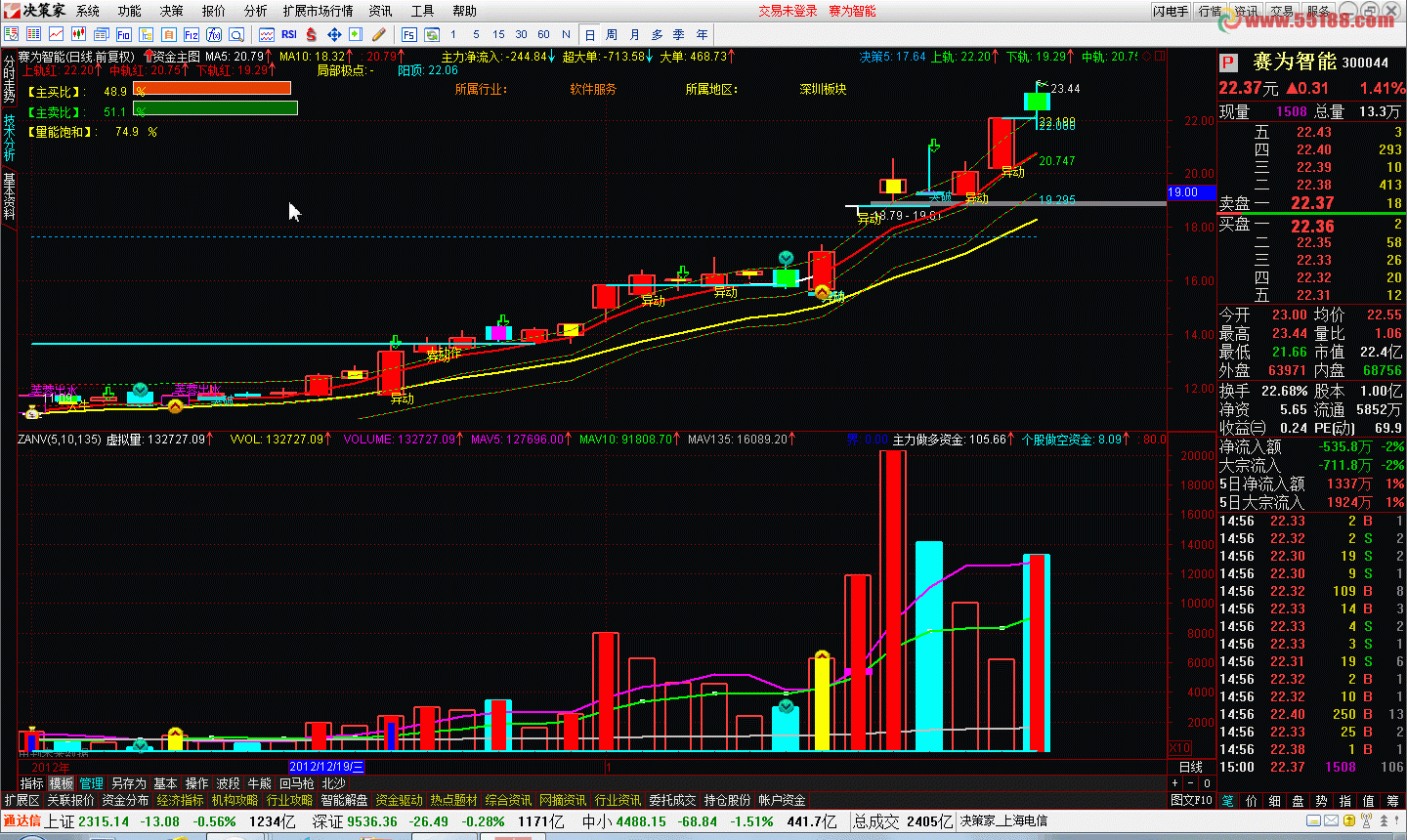Open the time-sharing line chart icon
Screen dimensions: 1407x840
pos(56,34)
